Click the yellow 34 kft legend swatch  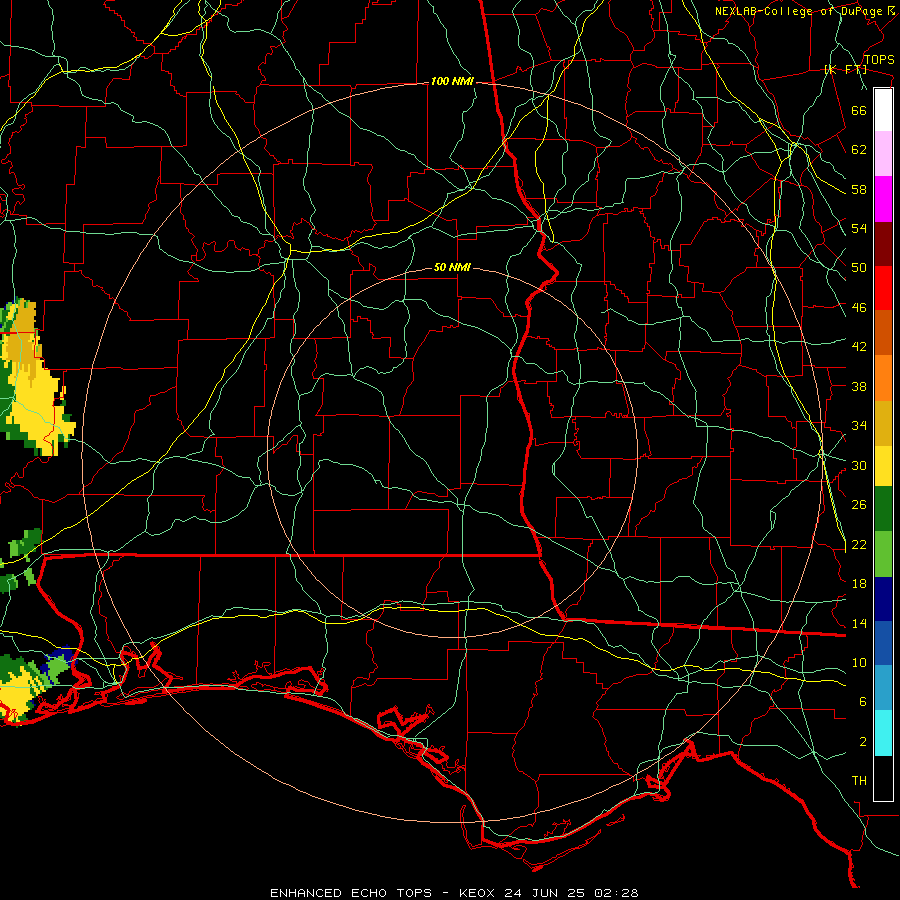coord(883,466)
